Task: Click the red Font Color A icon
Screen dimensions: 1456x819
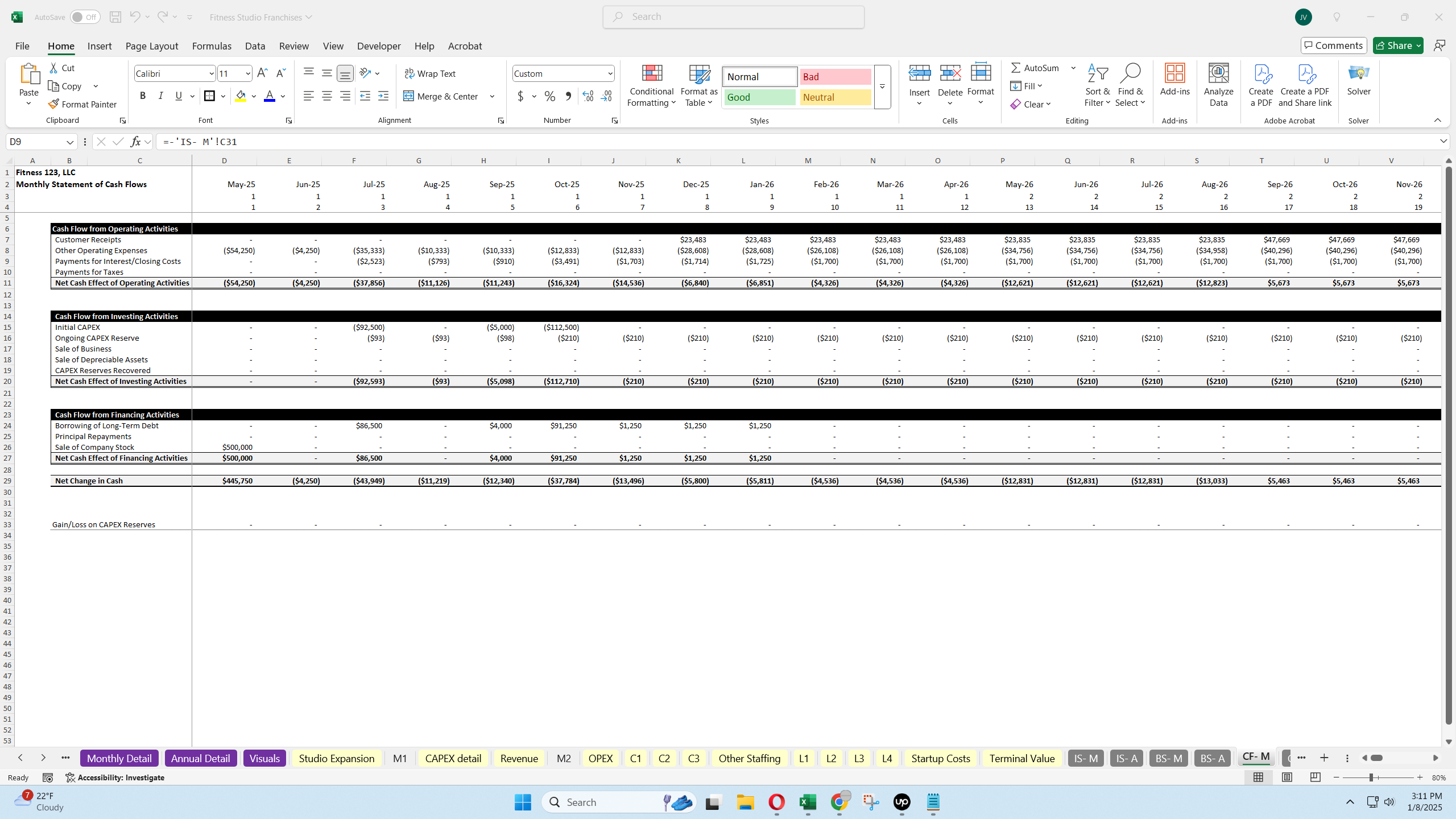Action: point(270,96)
